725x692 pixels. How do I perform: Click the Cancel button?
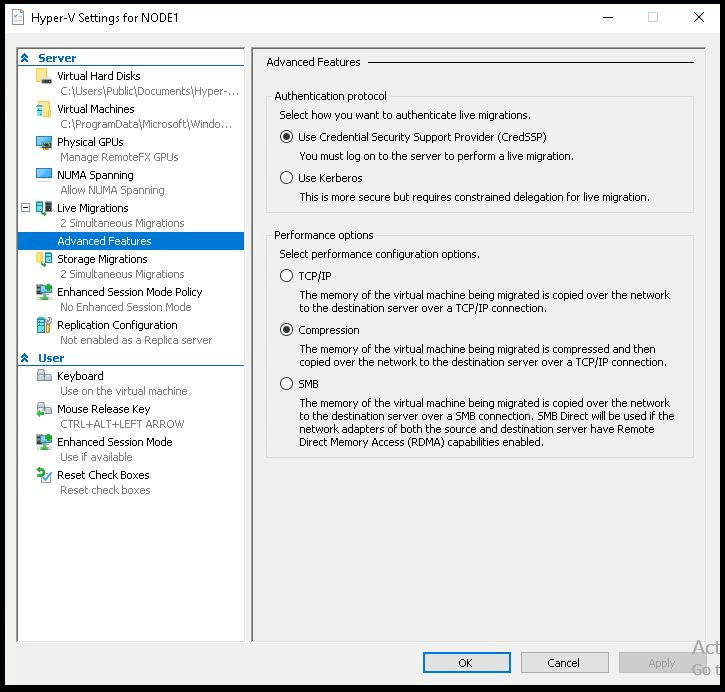(564, 663)
